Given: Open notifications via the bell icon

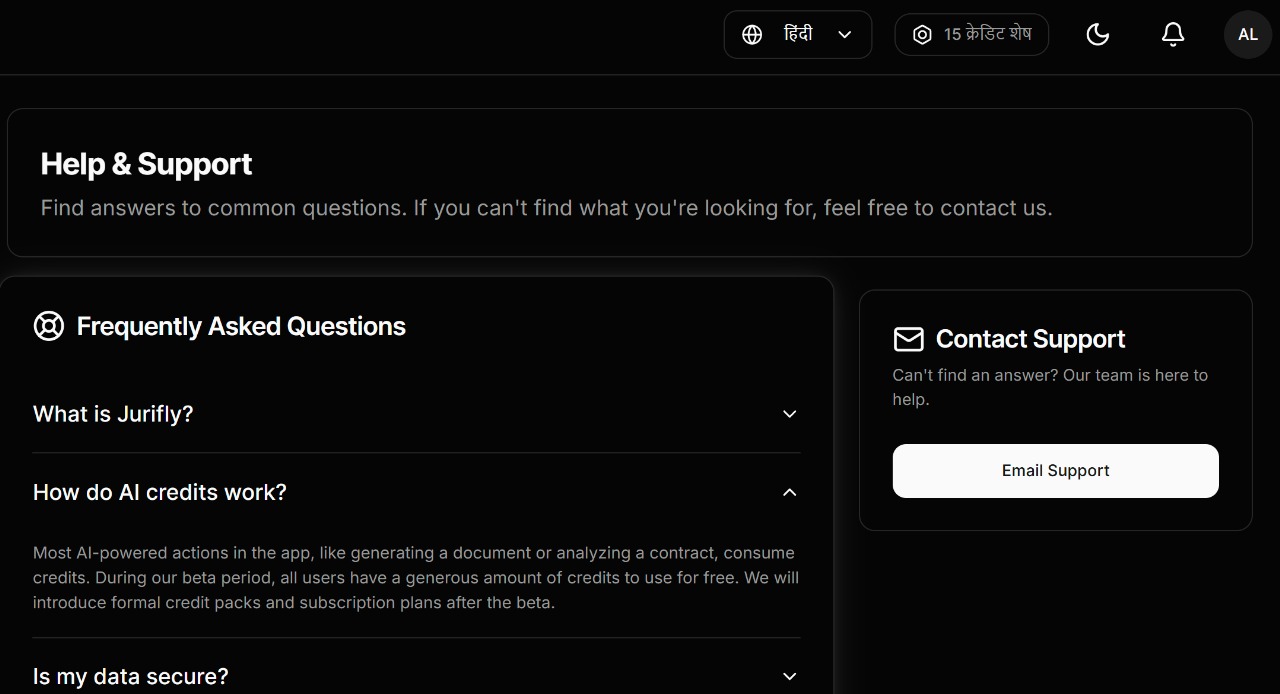Looking at the screenshot, I should pyautogui.click(x=1172, y=35).
